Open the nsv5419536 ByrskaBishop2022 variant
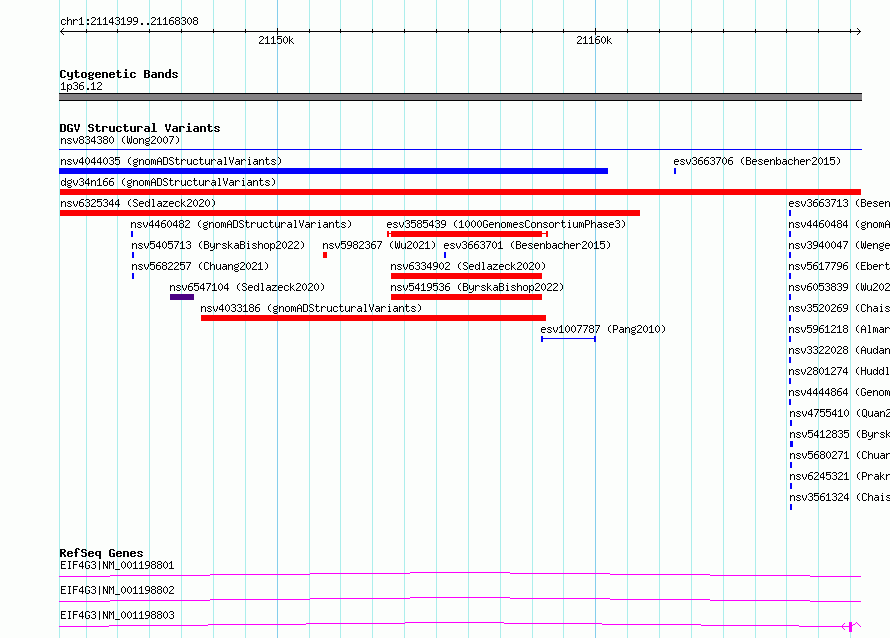Screen dimensions: 890x638 (x=477, y=287)
